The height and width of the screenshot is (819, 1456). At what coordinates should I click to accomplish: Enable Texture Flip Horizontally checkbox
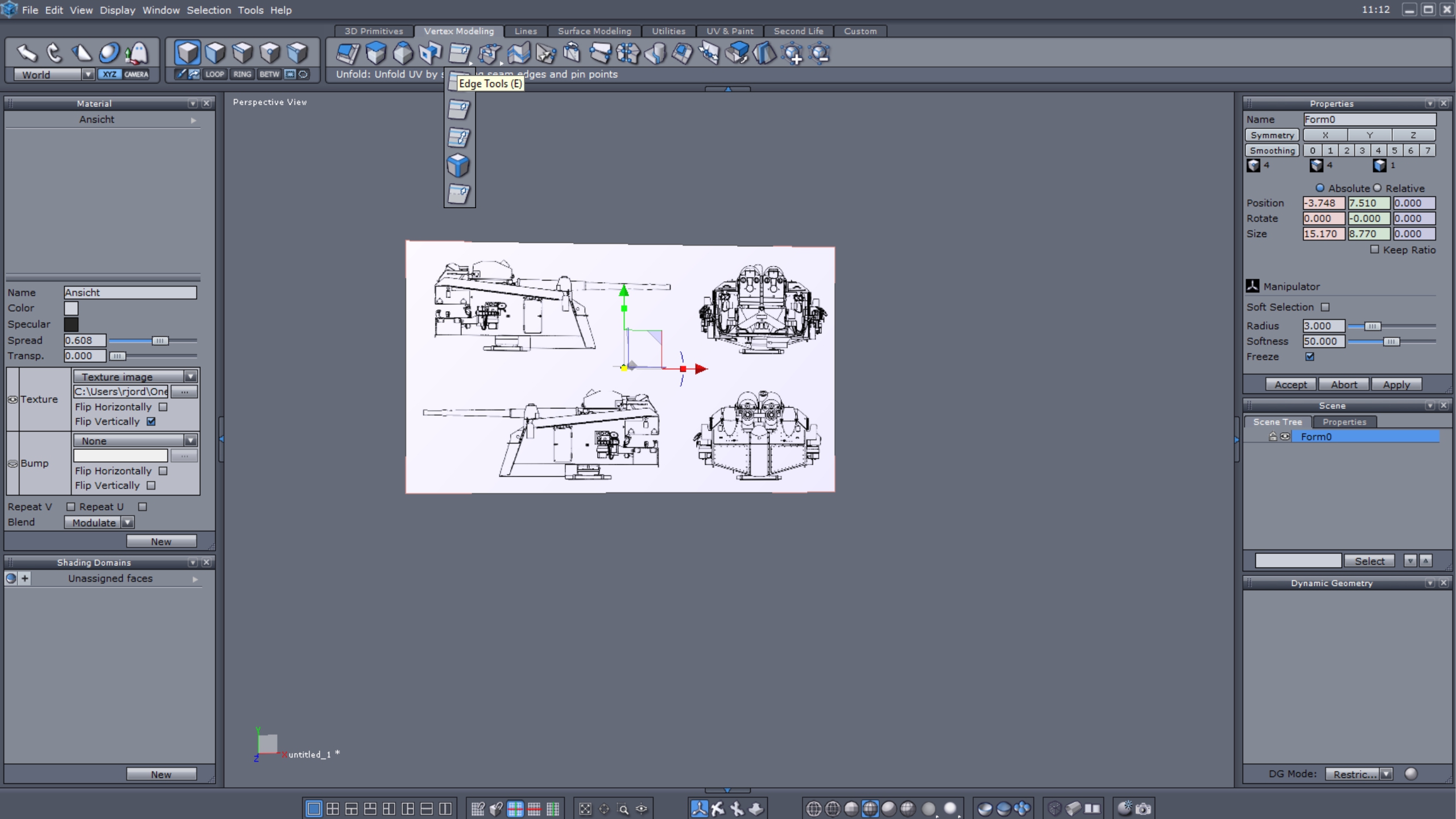tap(163, 407)
